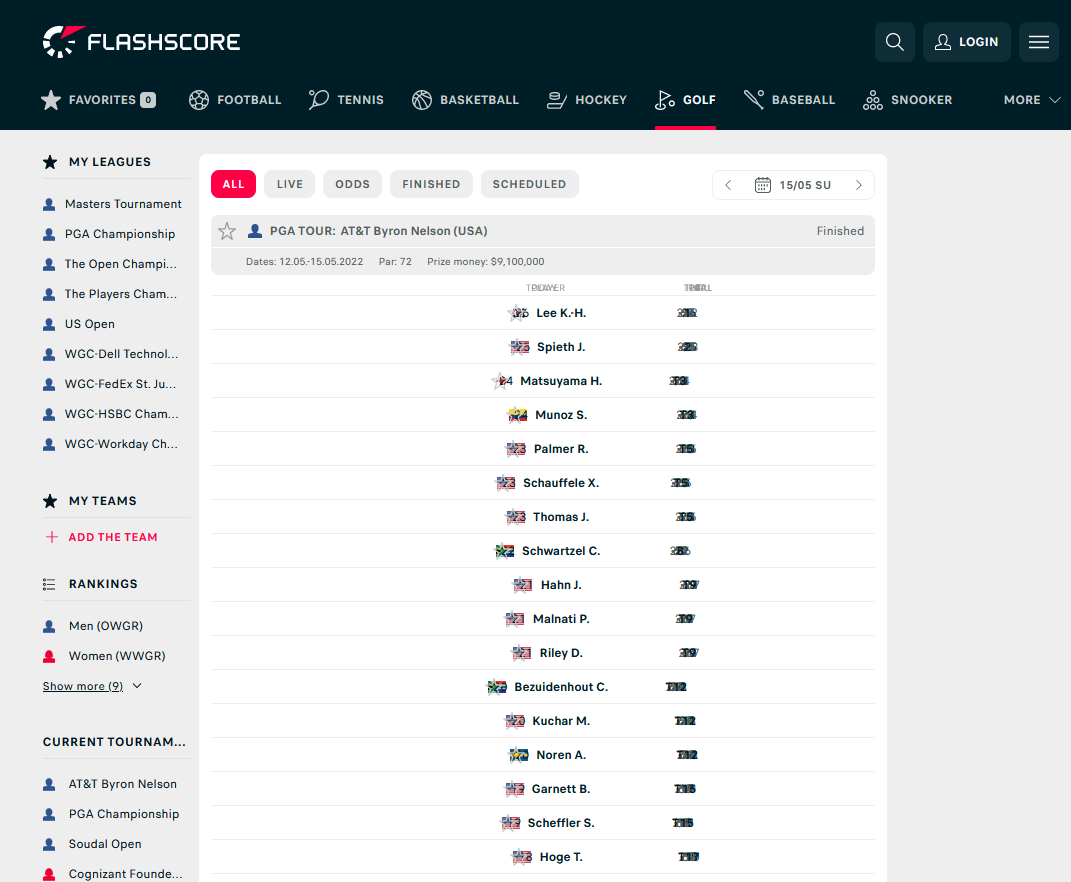Select the ALL filter tab

tap(234, 184)
